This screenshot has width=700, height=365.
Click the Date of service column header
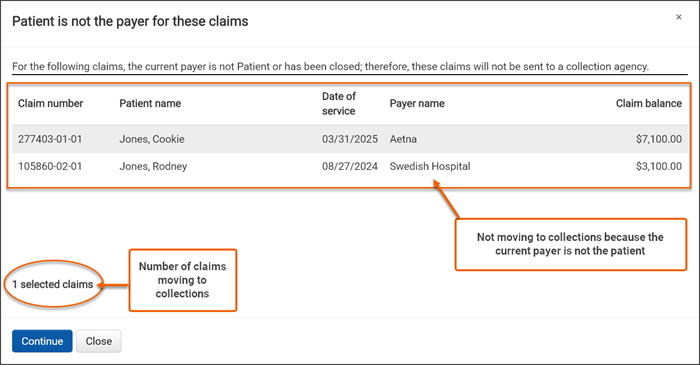pos(339,104)
